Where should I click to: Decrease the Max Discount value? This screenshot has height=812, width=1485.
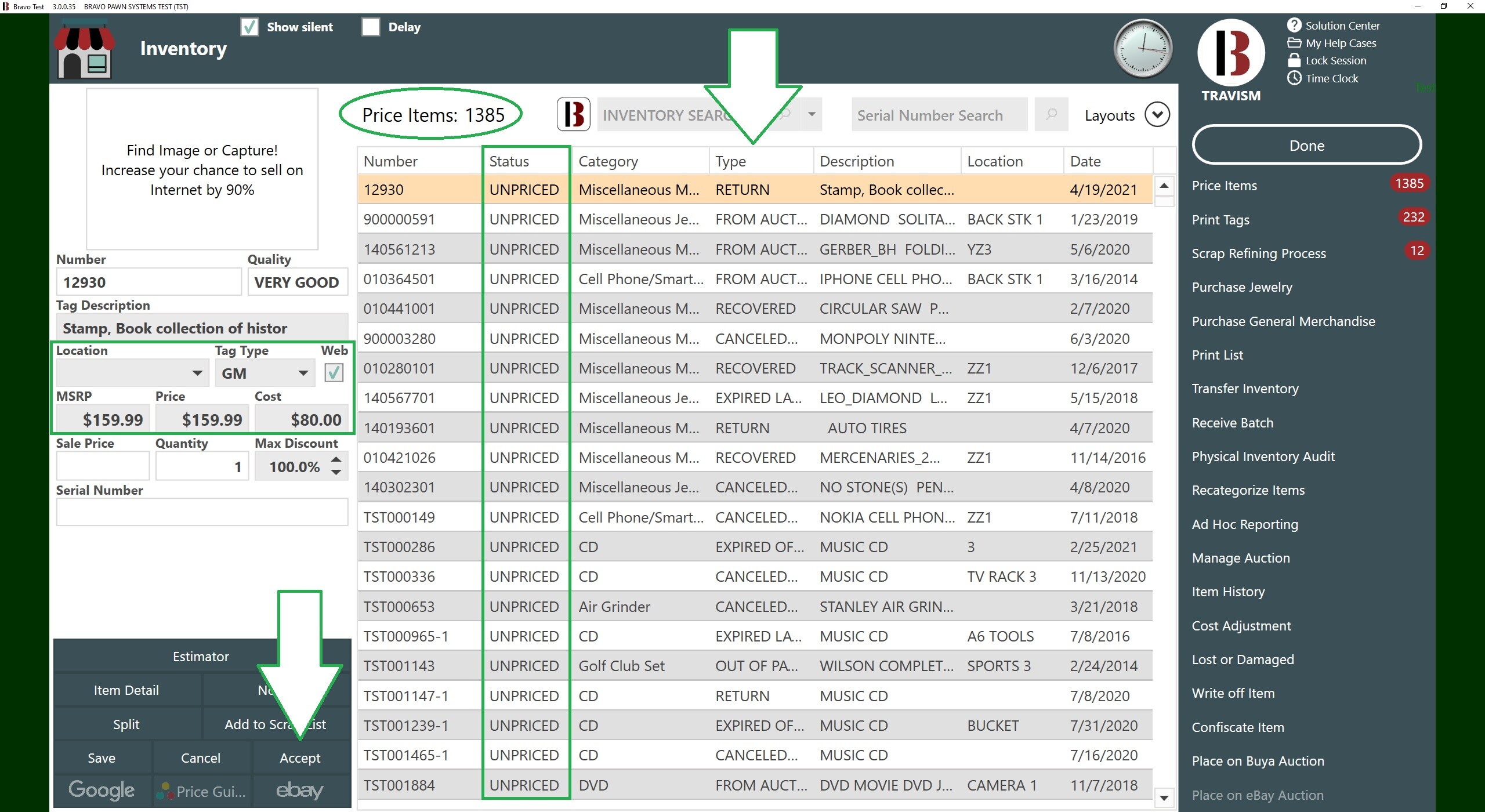pos(336,473)
